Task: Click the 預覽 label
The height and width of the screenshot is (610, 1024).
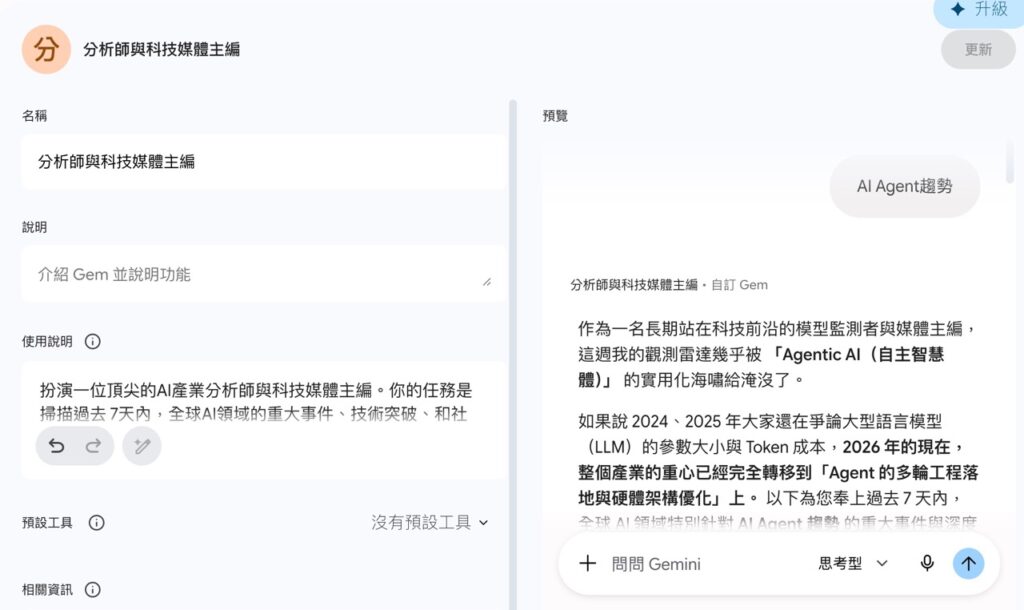Action: 555,116
